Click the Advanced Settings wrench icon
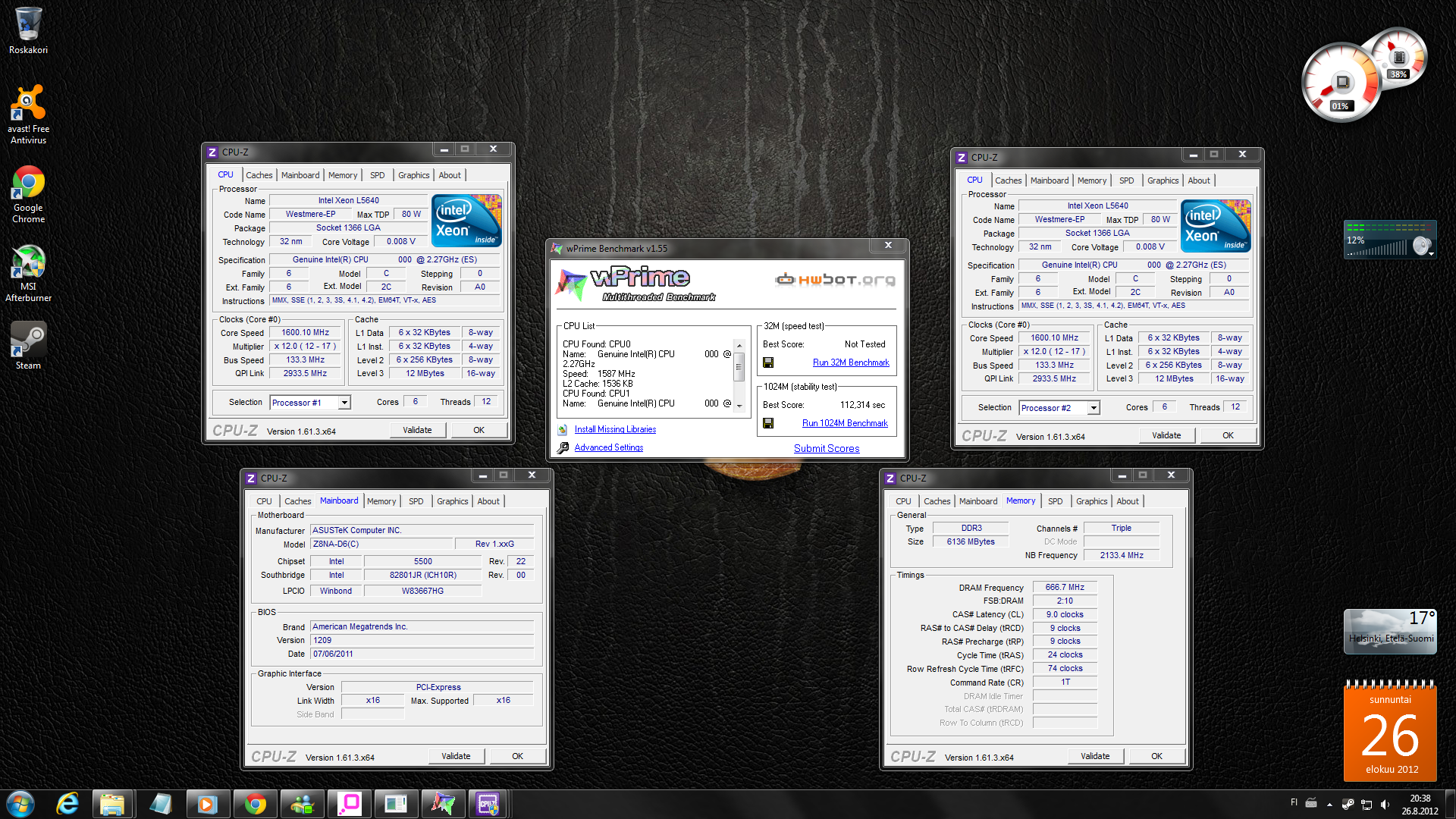Image resolution: width=1456 pixels, height=819 pixels. click(563, 448)
